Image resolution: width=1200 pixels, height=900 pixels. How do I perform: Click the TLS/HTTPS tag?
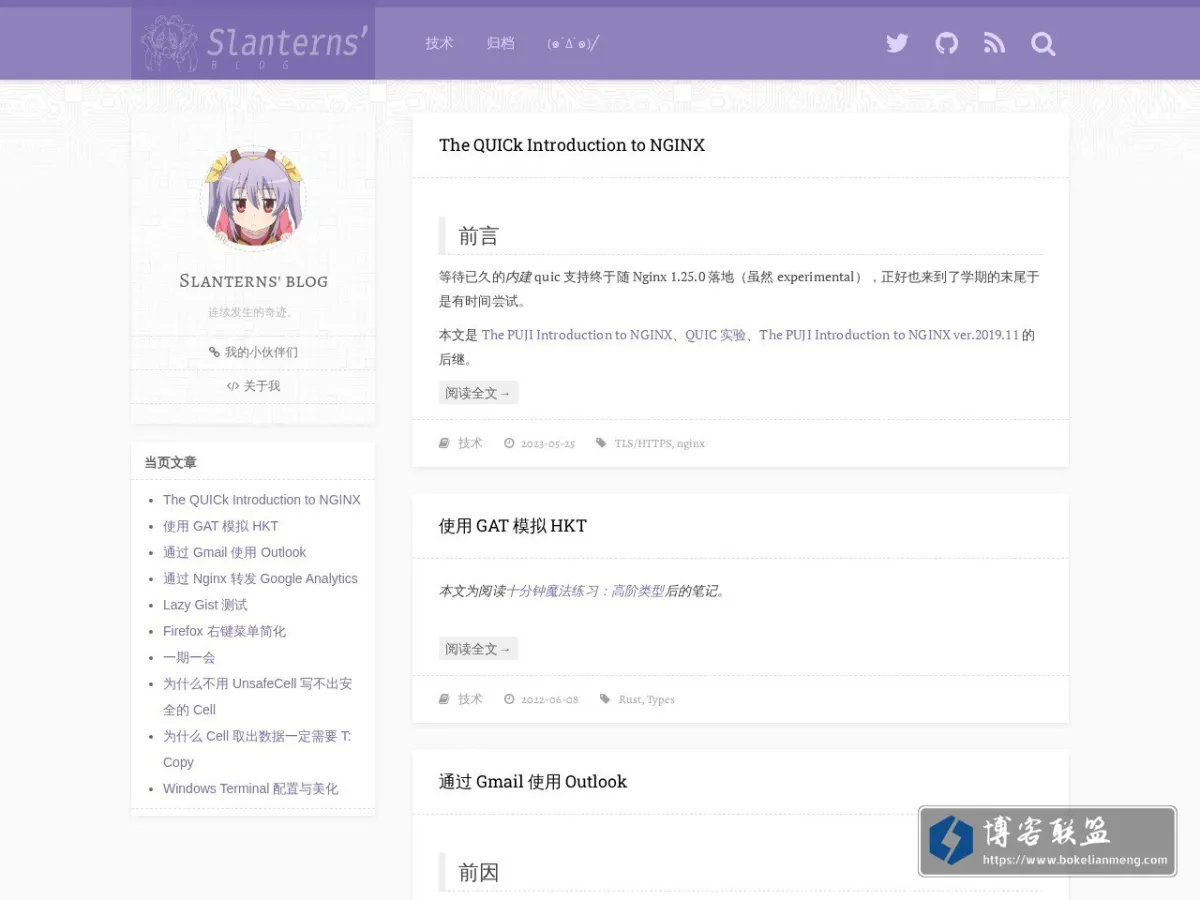643,443
